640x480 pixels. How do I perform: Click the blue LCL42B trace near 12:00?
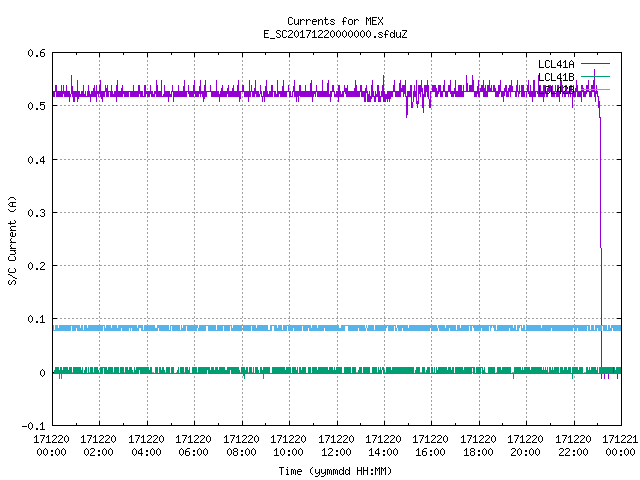click(337, 328)
